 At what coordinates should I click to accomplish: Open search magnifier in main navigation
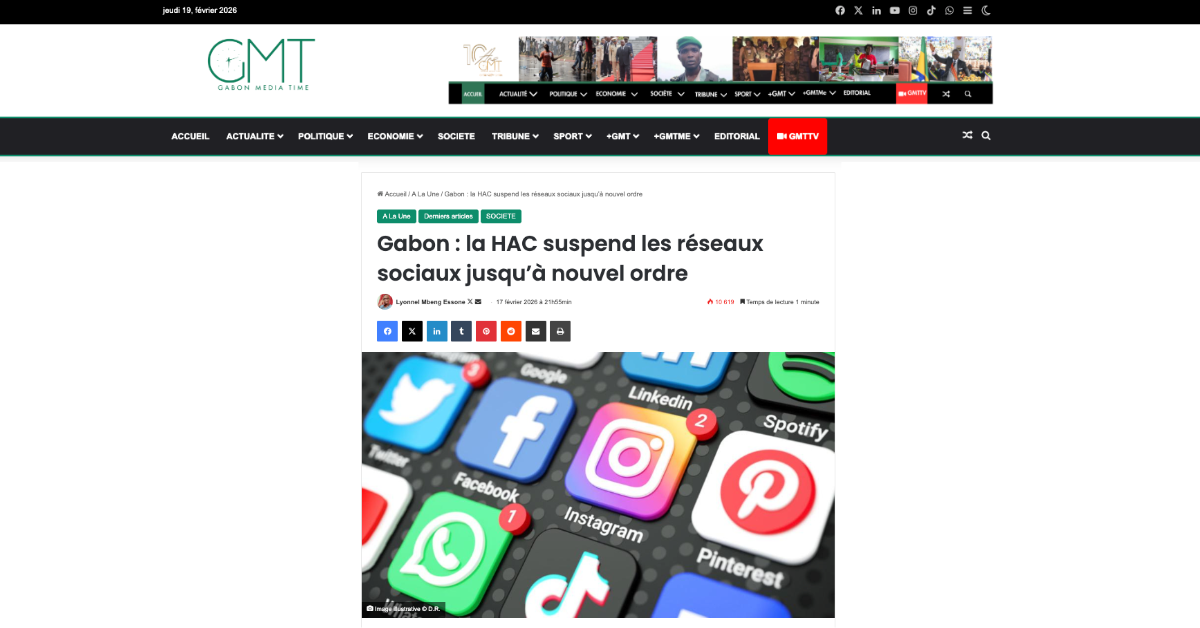986,136
